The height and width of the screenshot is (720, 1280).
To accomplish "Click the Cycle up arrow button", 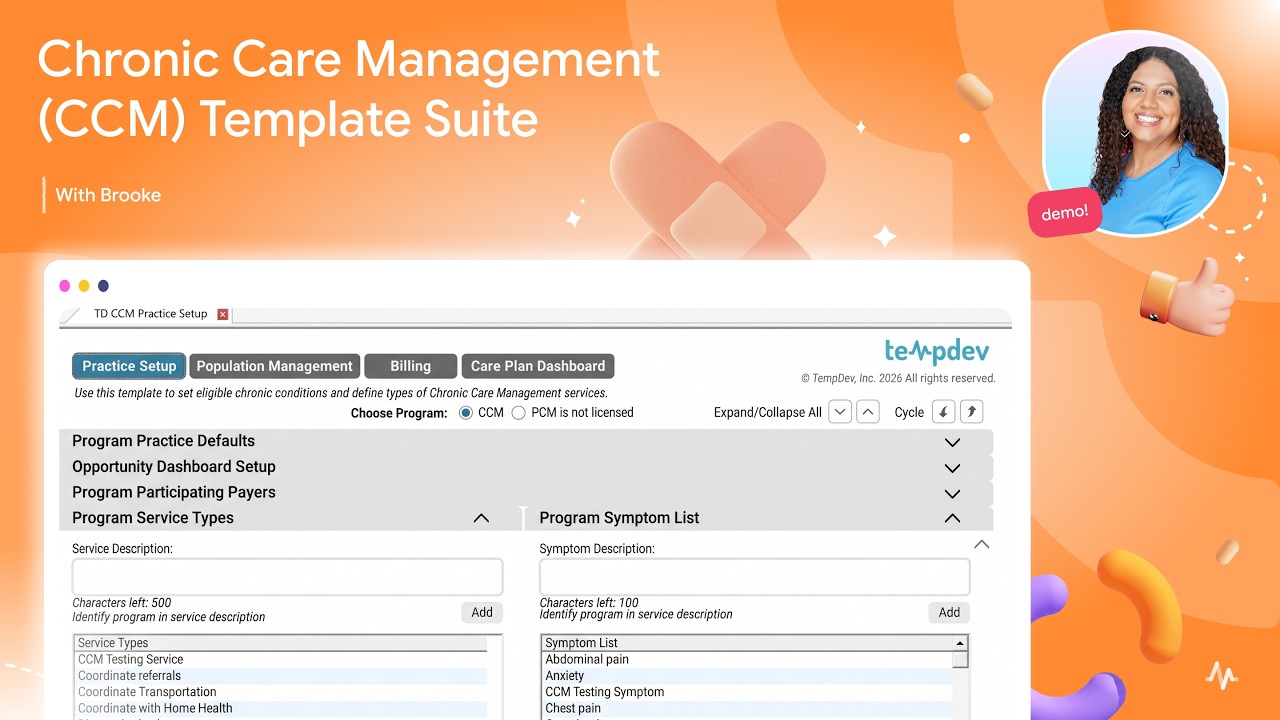I will 971,412.
